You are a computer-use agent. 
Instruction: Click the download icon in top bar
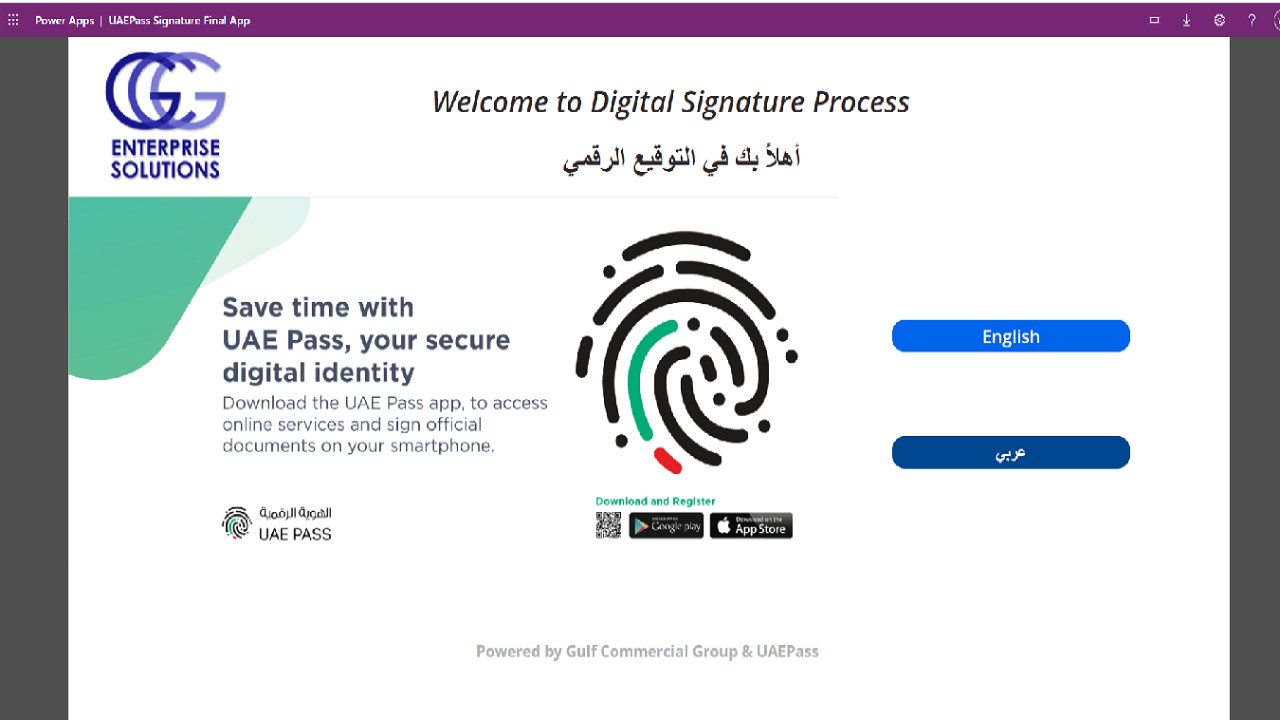click(x=1186, y=20)
